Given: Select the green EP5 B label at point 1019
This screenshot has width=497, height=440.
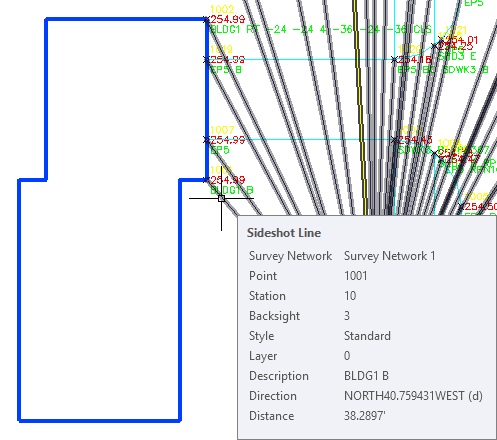Looking at the screenshot, I should pyautogui.click(x=226, y=69).
